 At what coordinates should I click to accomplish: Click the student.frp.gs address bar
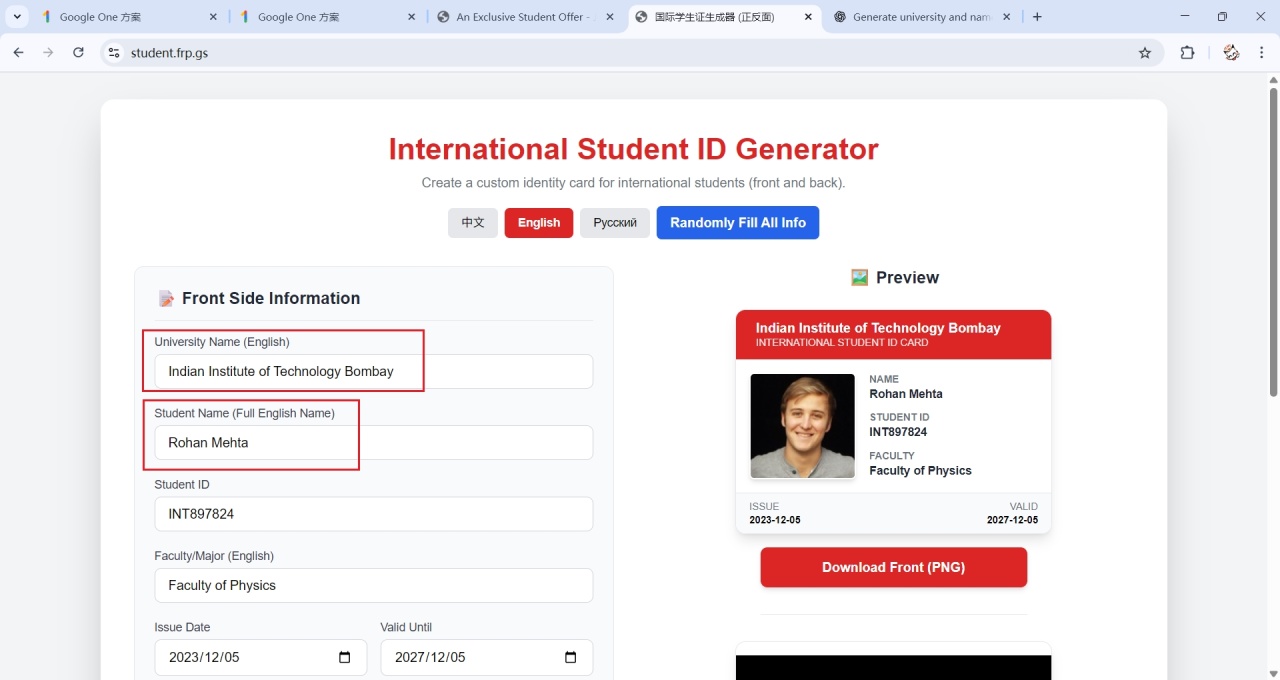point(630,53)
